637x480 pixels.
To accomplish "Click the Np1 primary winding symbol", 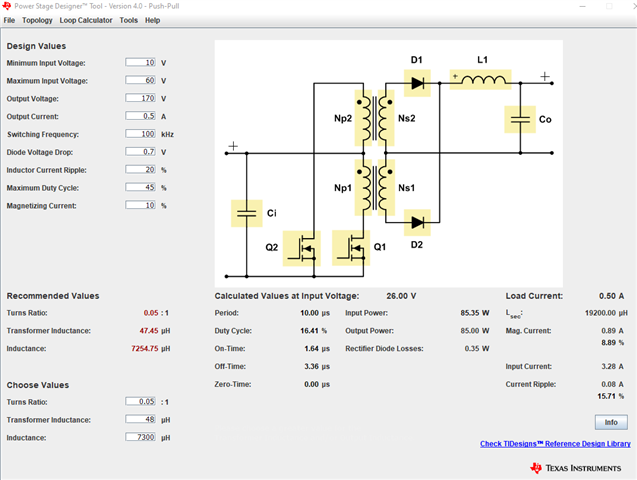I will tap(363, 188).
